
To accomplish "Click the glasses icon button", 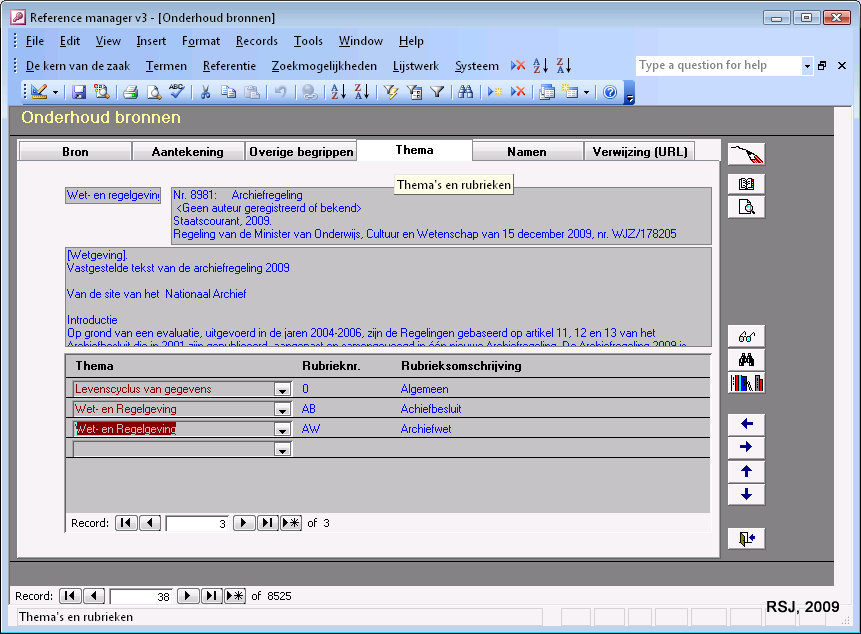I will point(746,336).
